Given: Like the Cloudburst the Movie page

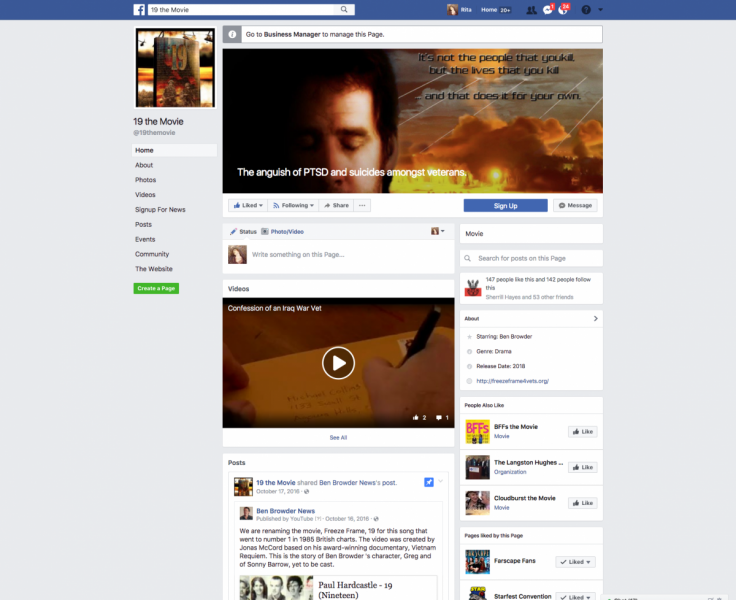Looking at the screenshot, I should click(x=583, y=503).
